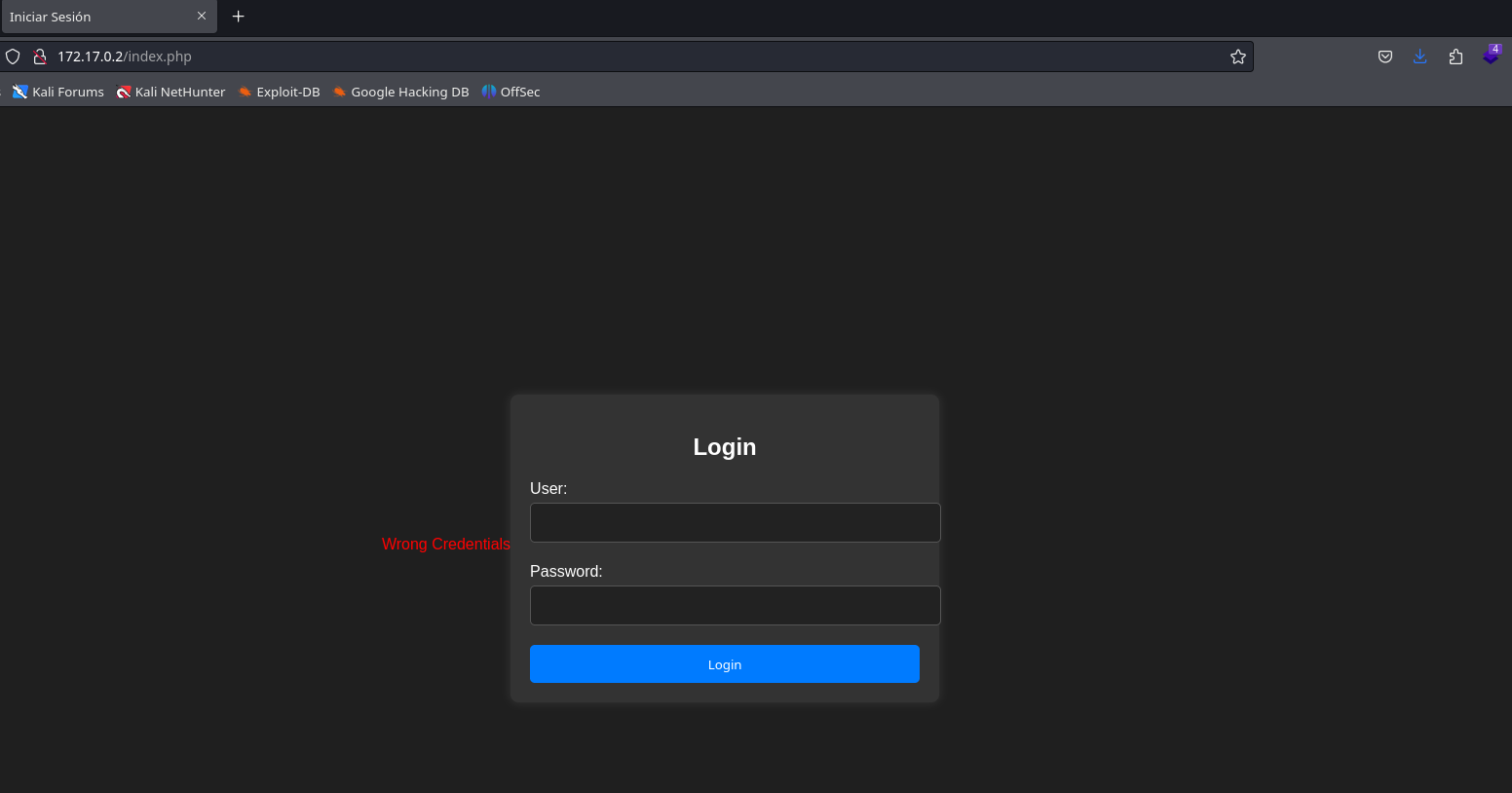The width and height of the screenshot is (1512, 793).
Task: Close the Iniciar Sesión tab
Action: tap(202, 16)
